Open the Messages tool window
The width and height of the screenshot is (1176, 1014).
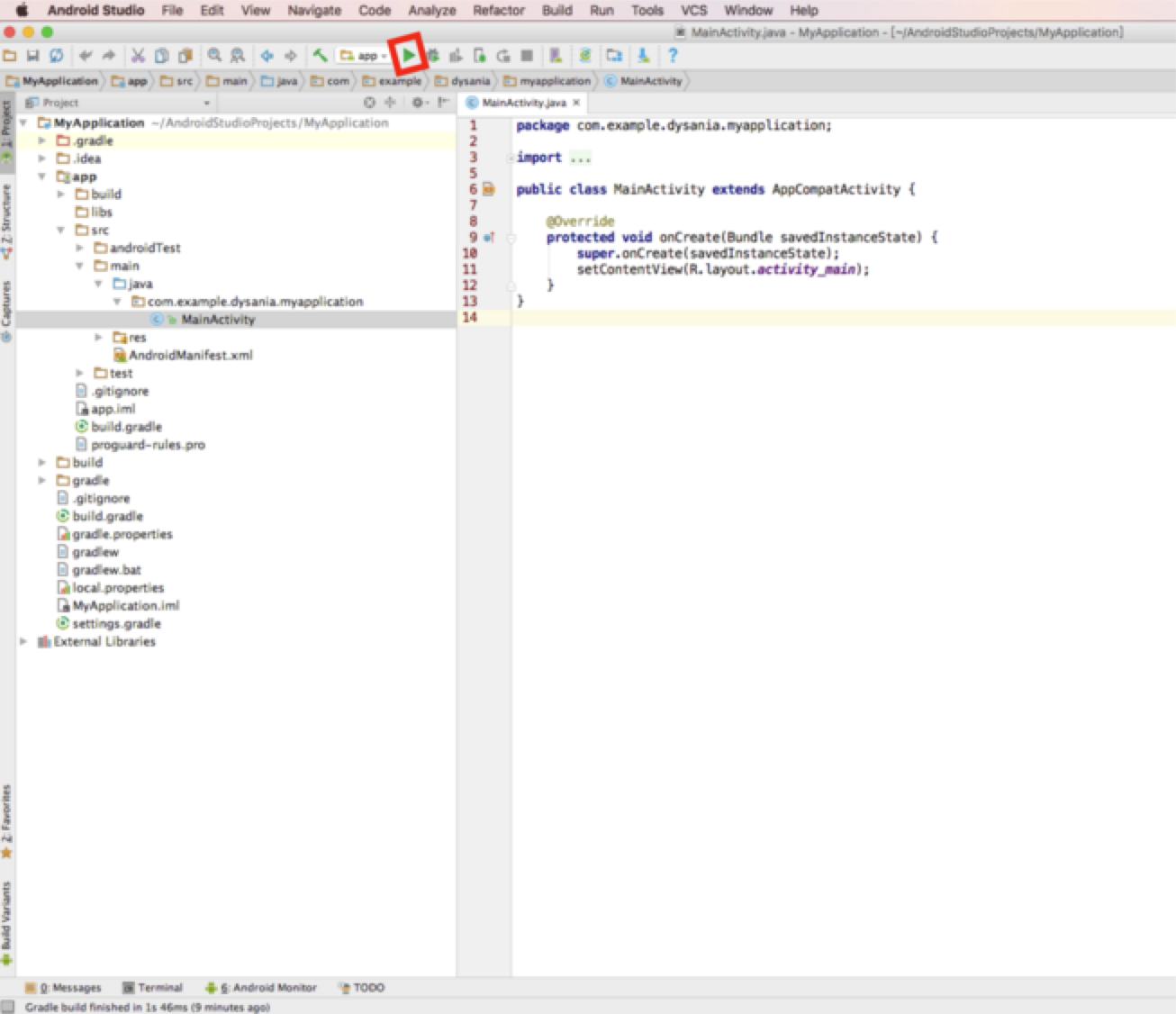click(x=63, y=988)
